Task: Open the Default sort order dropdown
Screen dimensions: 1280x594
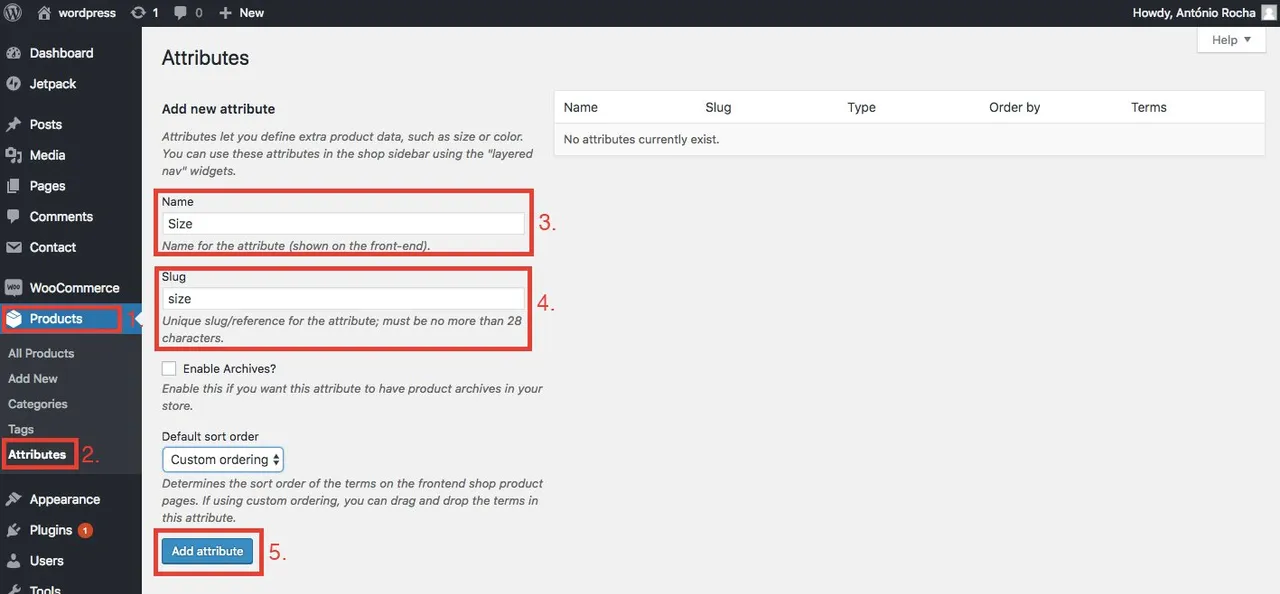Action: (223, 460)
